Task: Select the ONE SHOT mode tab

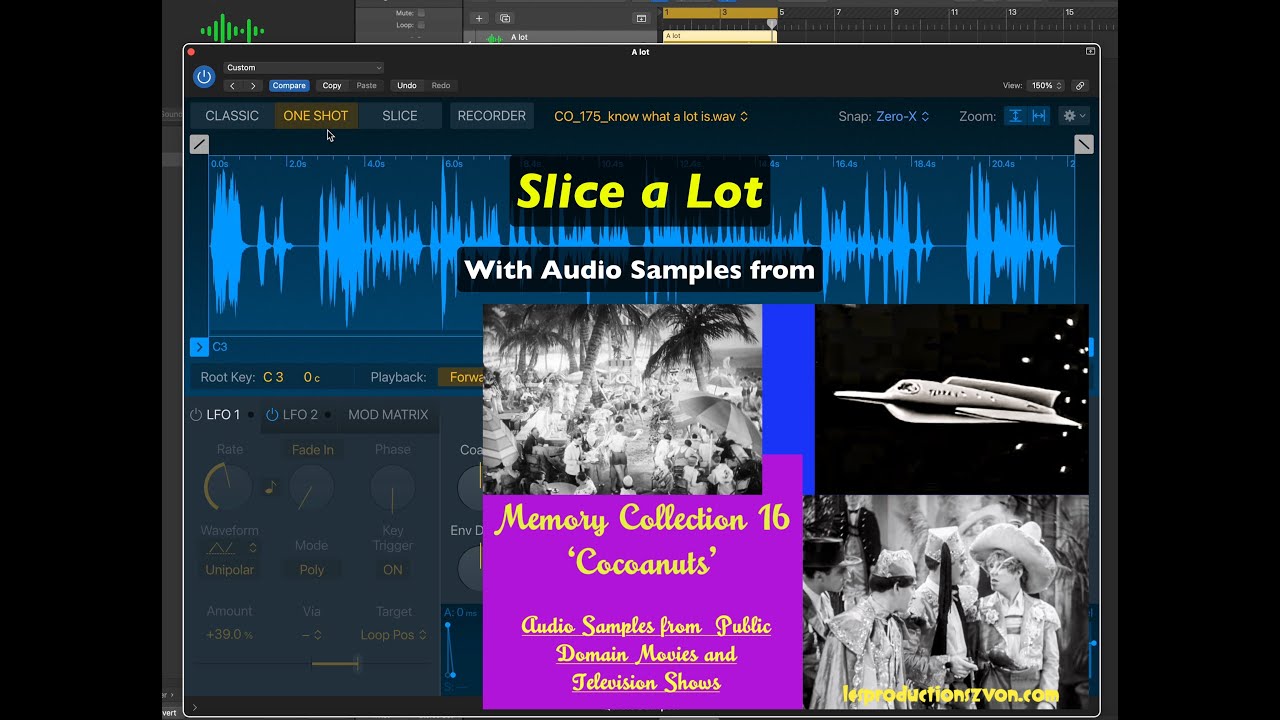Action: point(316,116)
